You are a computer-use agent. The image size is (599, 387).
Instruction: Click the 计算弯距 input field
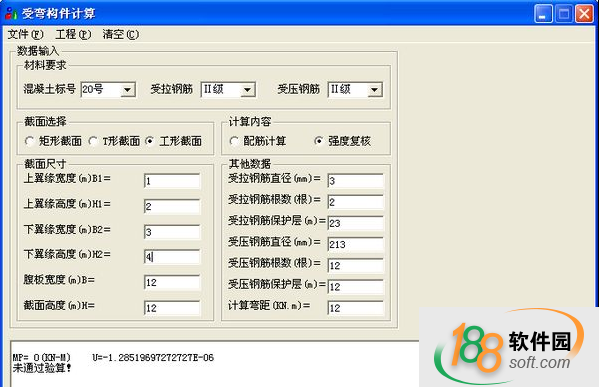[x=355, y=308]
